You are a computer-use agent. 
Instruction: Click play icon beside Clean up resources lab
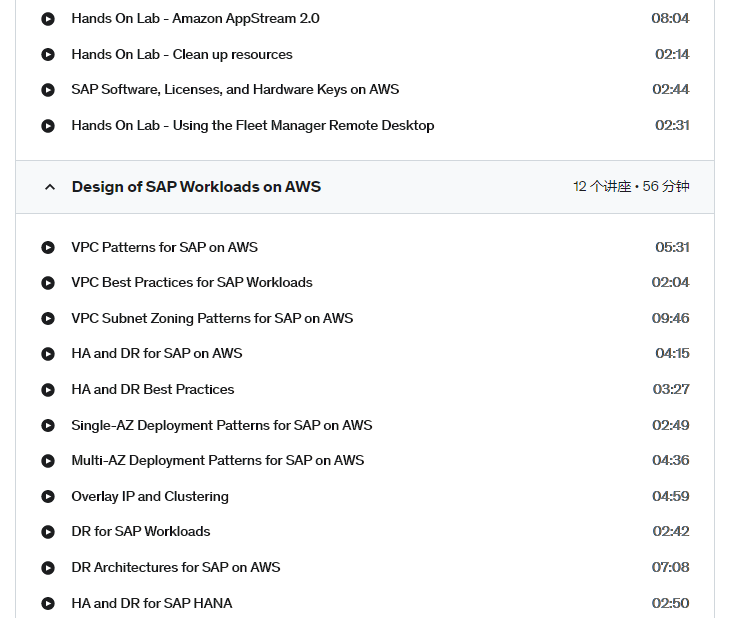coord(48,54)
